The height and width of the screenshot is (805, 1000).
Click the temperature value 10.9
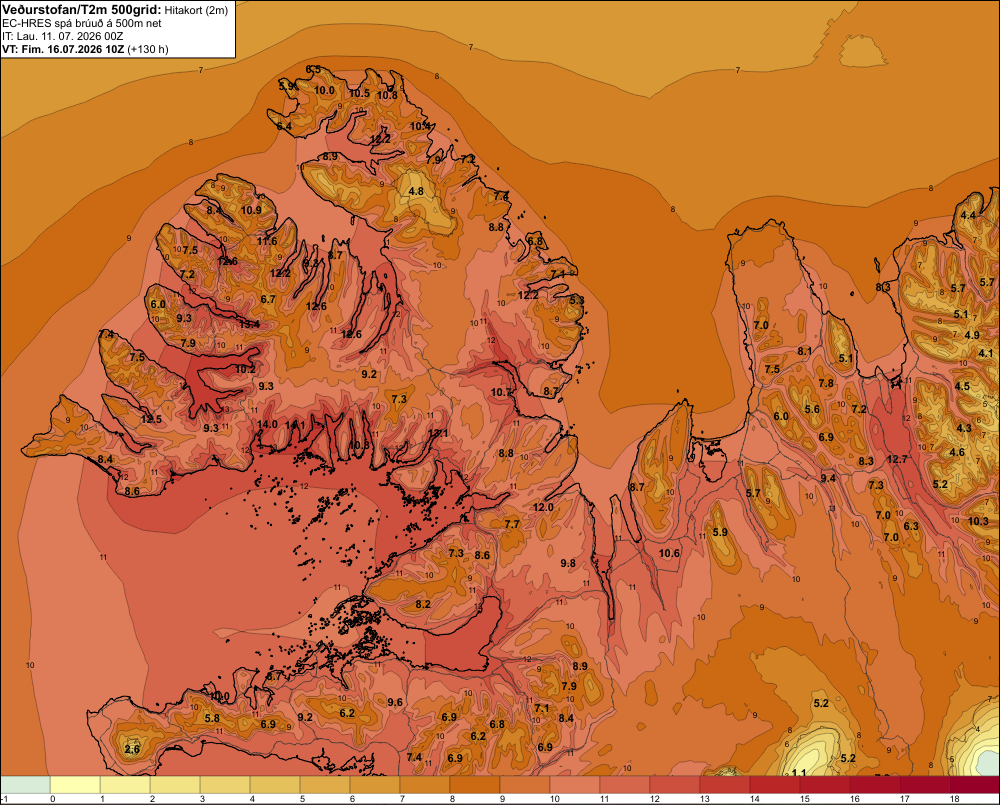point(251,210)
